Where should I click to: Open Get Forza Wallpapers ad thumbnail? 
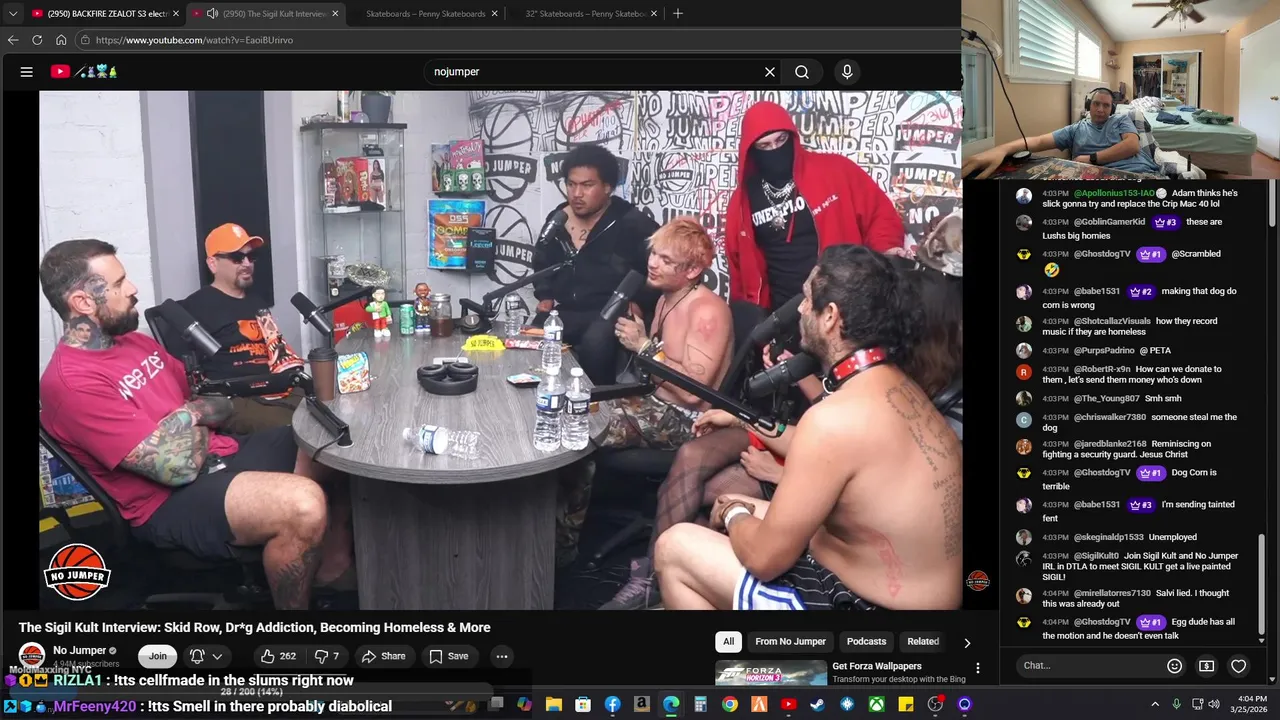click(x=771, y=673)
